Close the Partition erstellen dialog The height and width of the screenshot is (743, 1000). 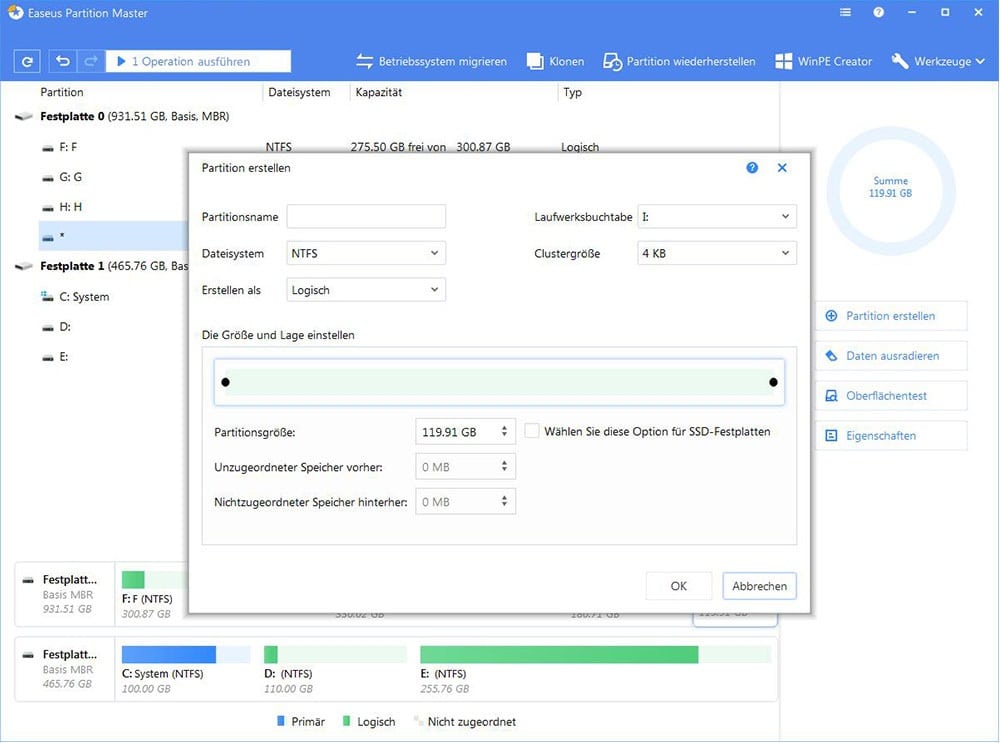point(782,168)
